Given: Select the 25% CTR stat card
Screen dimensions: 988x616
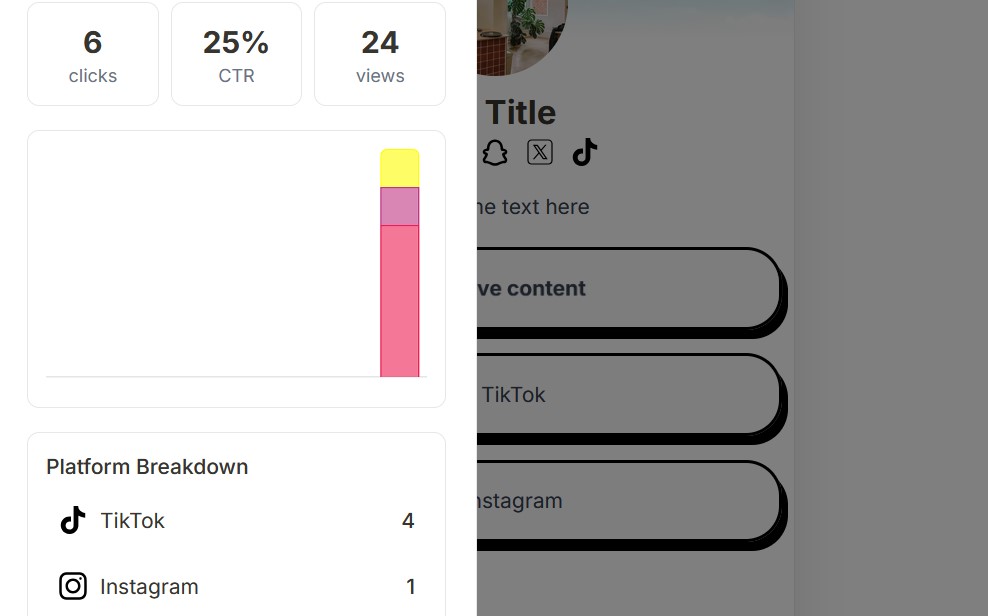Looking at the screenshot, I should [236, 54].
